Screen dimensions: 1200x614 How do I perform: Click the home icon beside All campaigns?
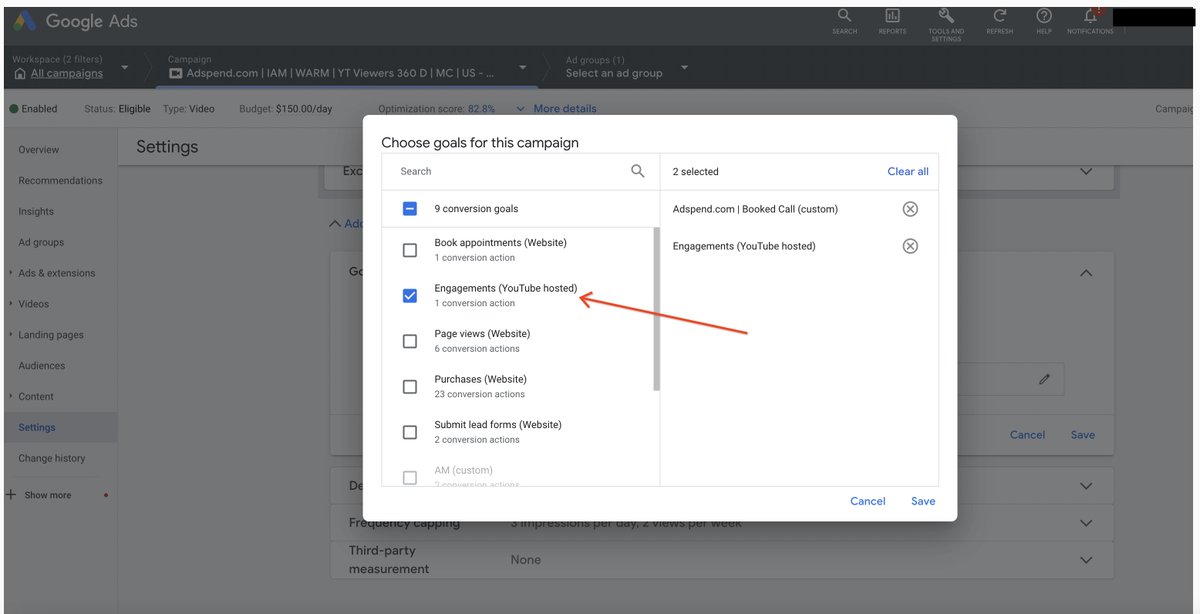(20, 73)
